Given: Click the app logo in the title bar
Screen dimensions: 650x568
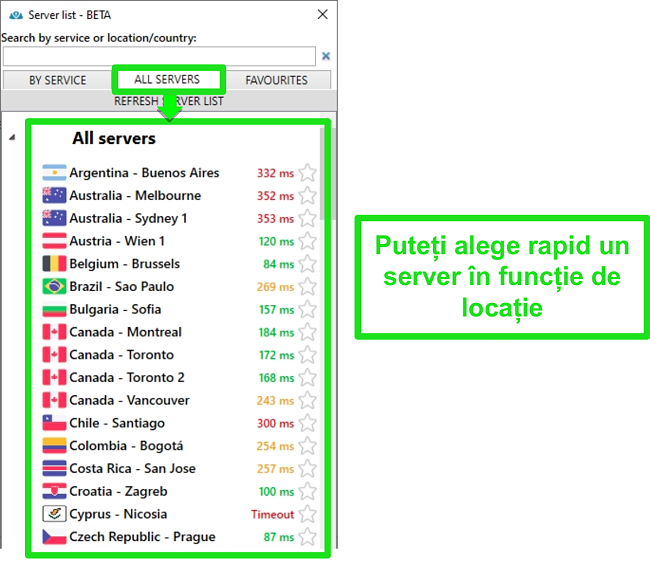Looking at the screenshot, I should tap(15, 14).
